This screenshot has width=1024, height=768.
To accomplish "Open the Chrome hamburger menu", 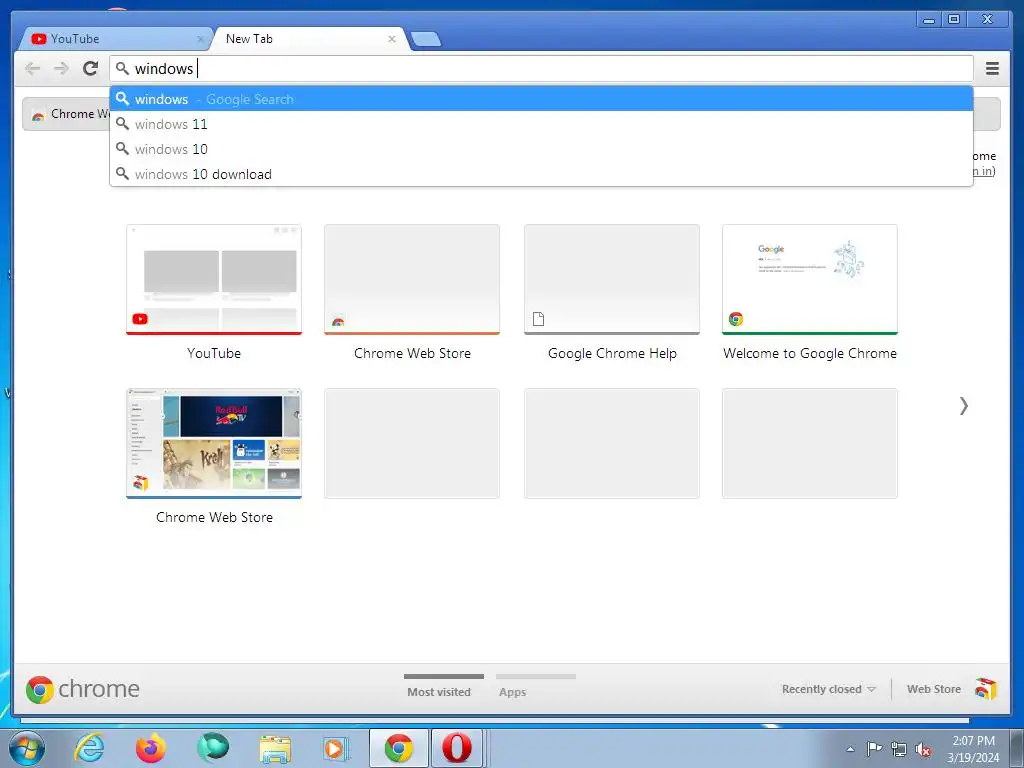I will coord(992,68).
